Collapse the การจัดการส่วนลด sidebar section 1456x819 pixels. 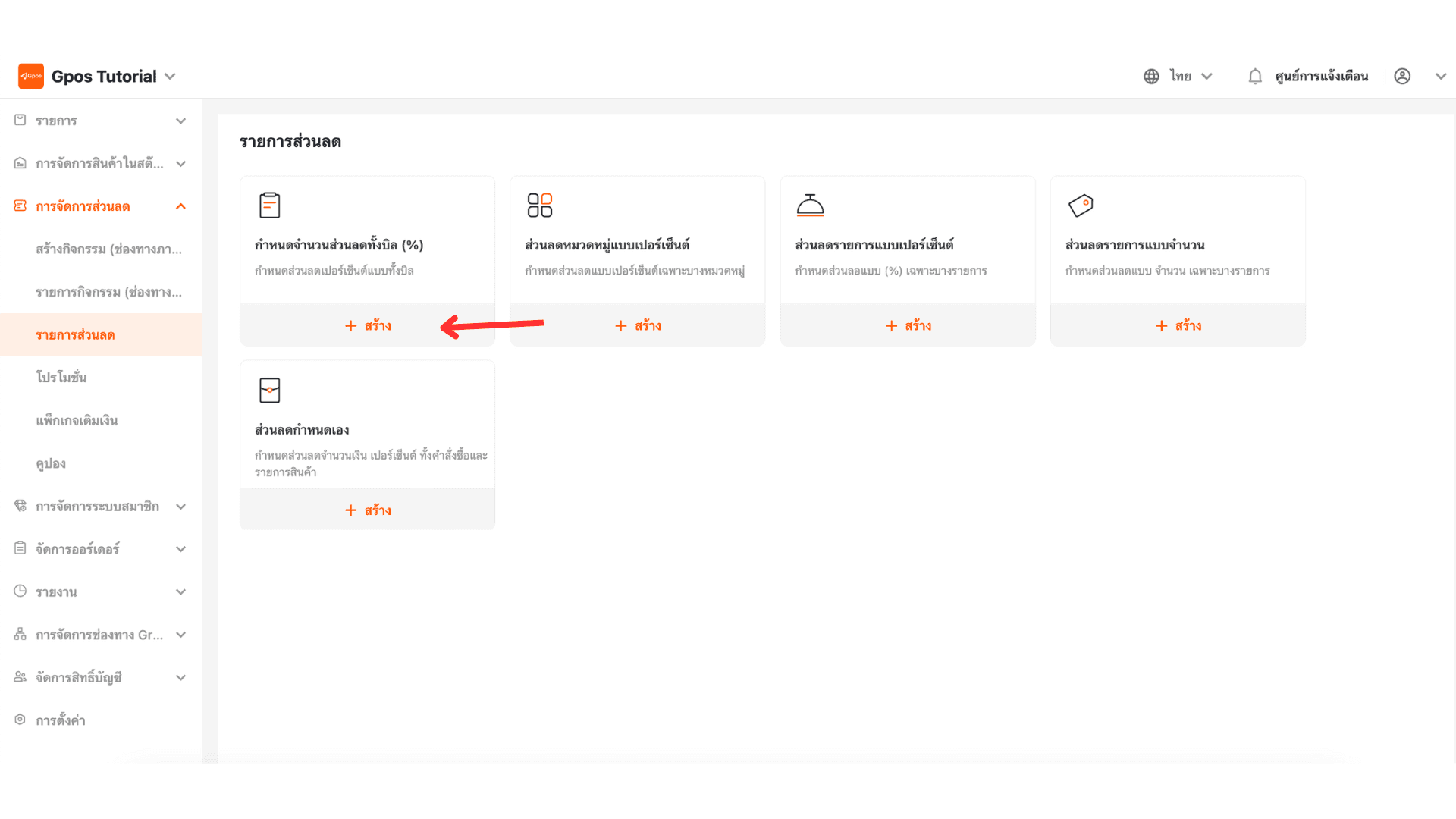pyautogui.click(x=180, y=206)
